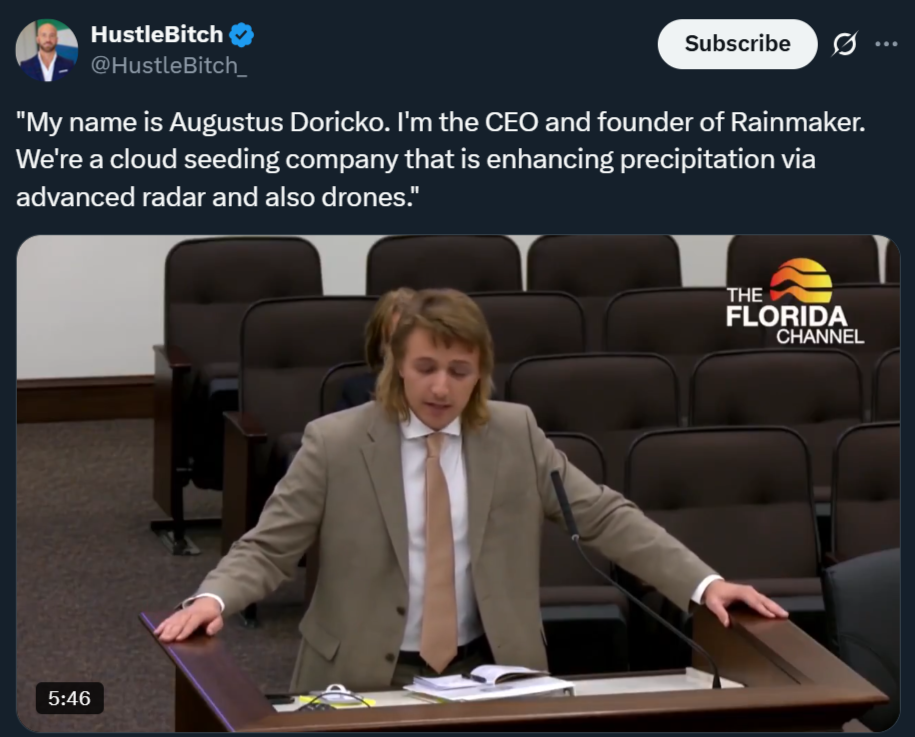Screen dimensions: 915x737
Task: Click the blue verified checkmark badge
Action: coord(241,35)
